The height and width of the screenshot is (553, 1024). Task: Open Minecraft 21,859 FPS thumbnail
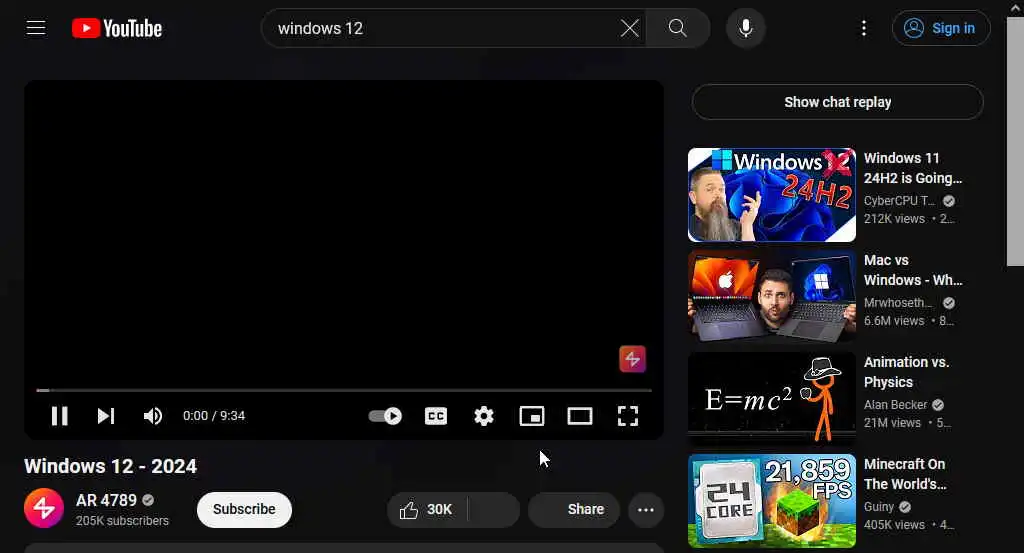[771, 501]
